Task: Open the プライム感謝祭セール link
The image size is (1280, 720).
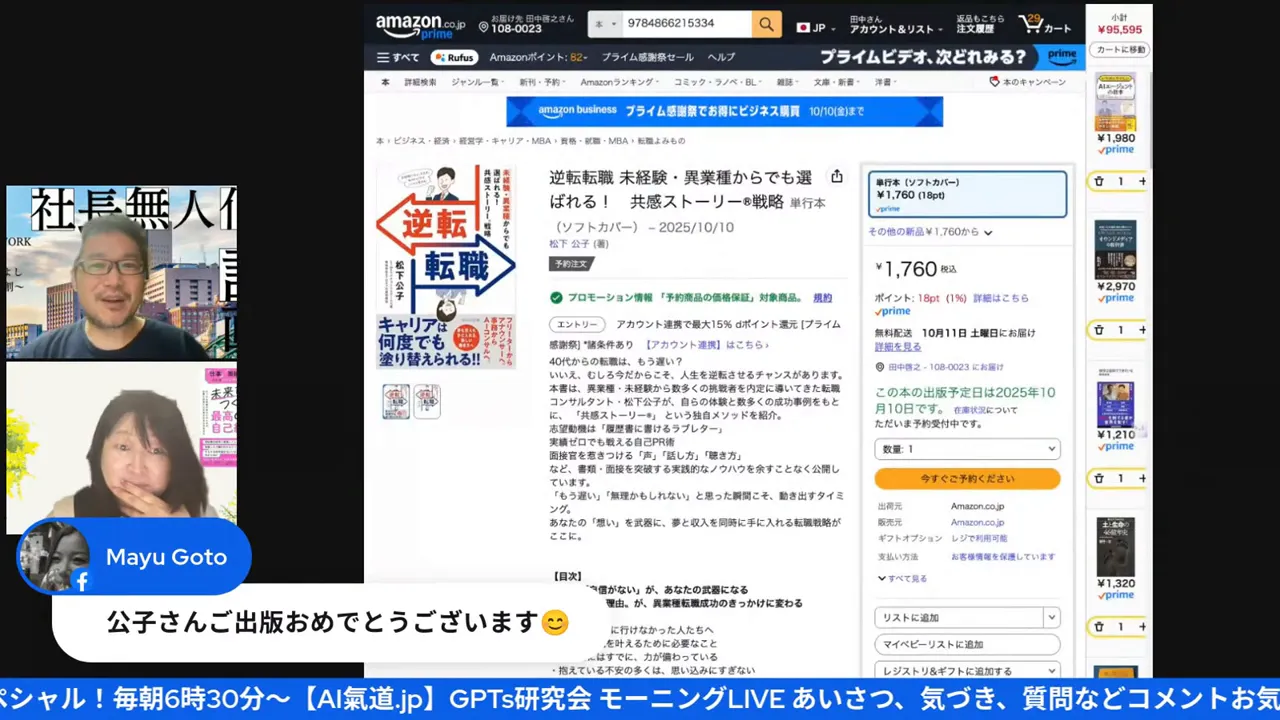Action: [647, 58]
